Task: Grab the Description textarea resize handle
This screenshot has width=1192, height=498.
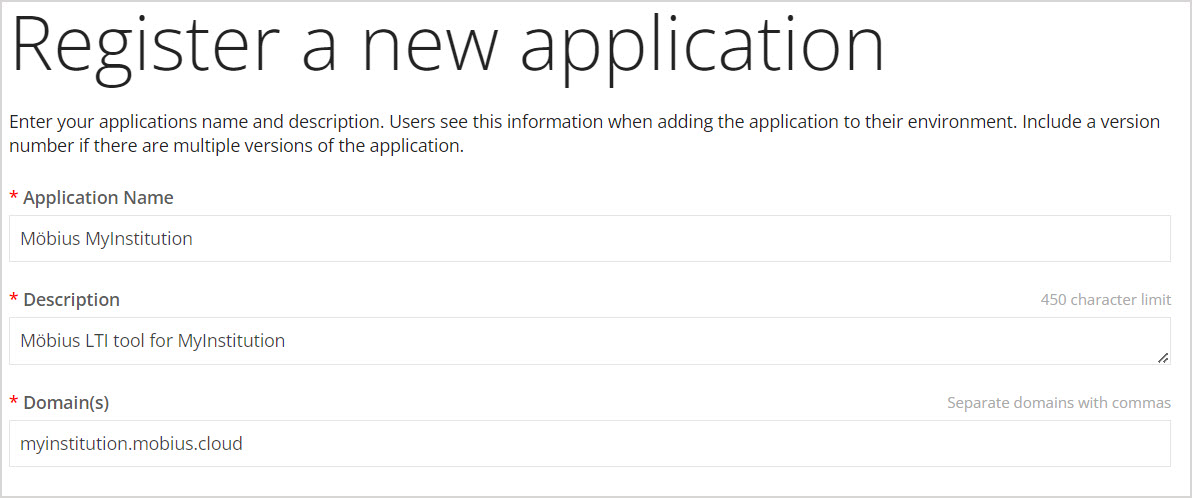Action: (x=1162, y=357)
